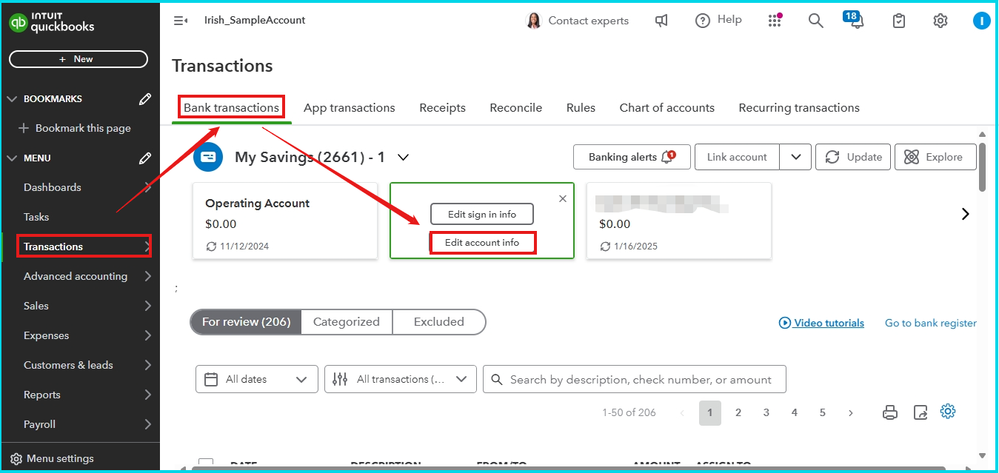This screenshot has height=473, width=999.
Task: Open the announcements megaphone icon
Action: tap(661, 21)
